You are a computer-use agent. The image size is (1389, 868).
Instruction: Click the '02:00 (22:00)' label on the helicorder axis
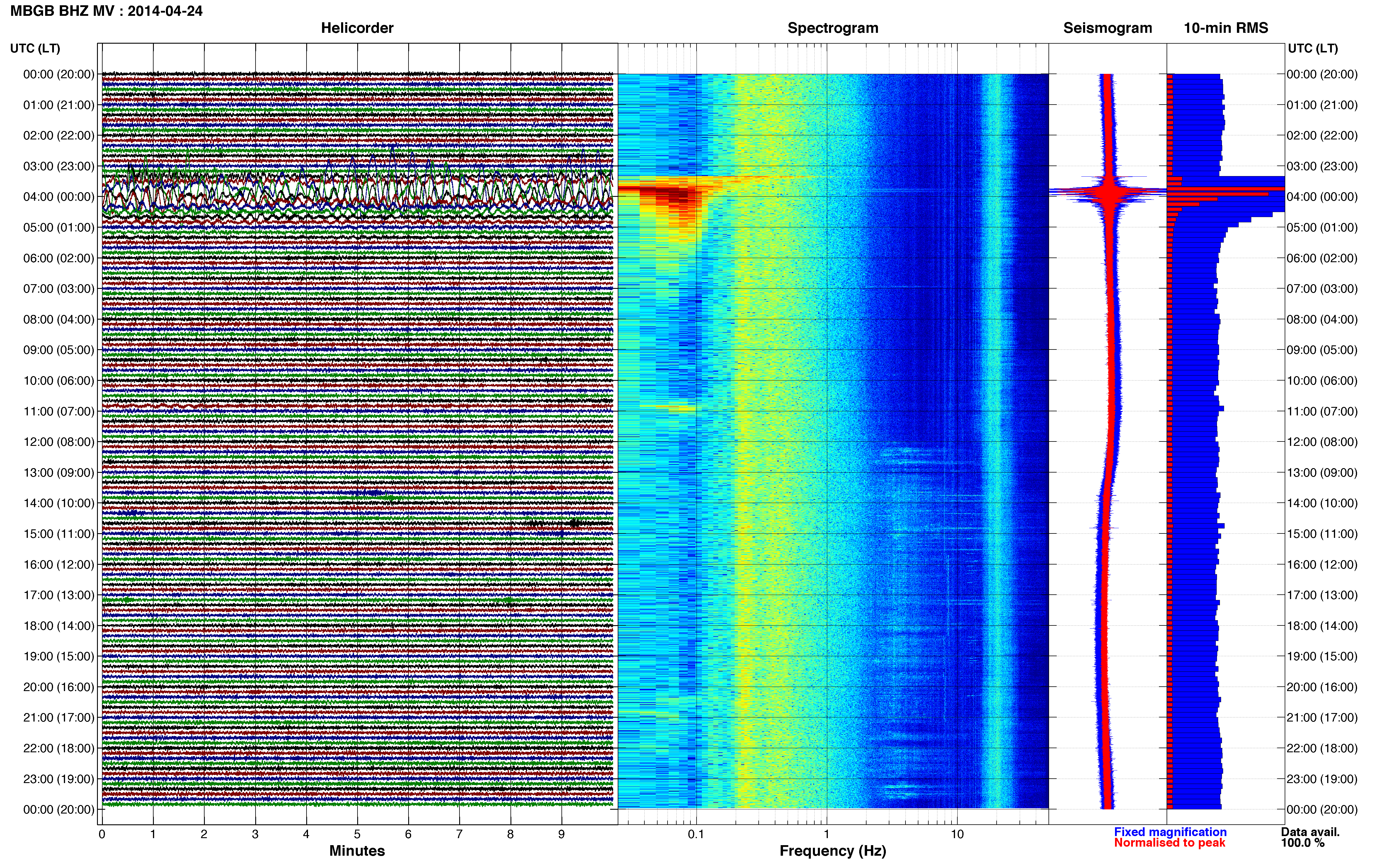coord(59,135)
